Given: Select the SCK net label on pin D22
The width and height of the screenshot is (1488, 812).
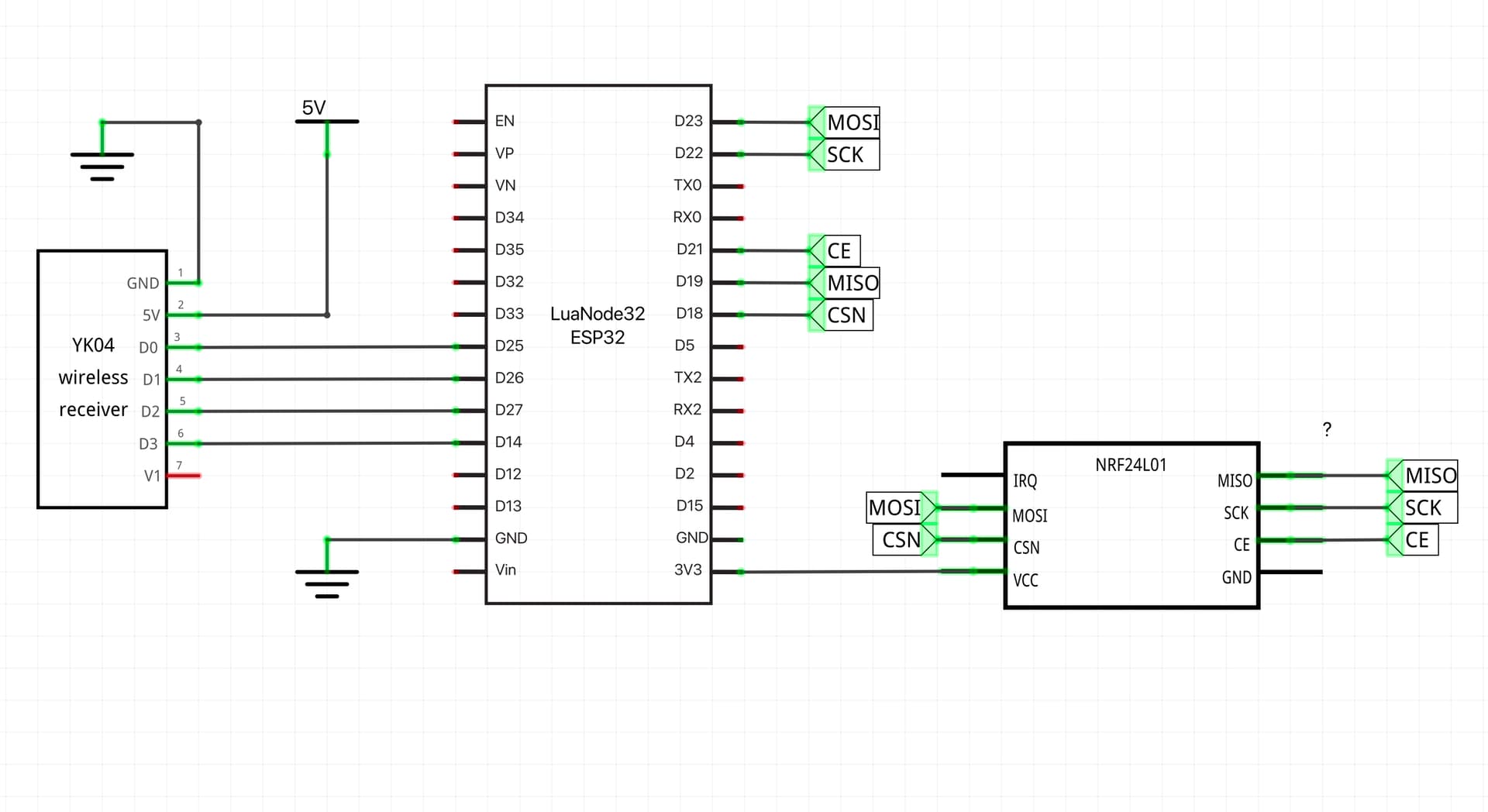Looking at the screenshot, I should (846, 154).
